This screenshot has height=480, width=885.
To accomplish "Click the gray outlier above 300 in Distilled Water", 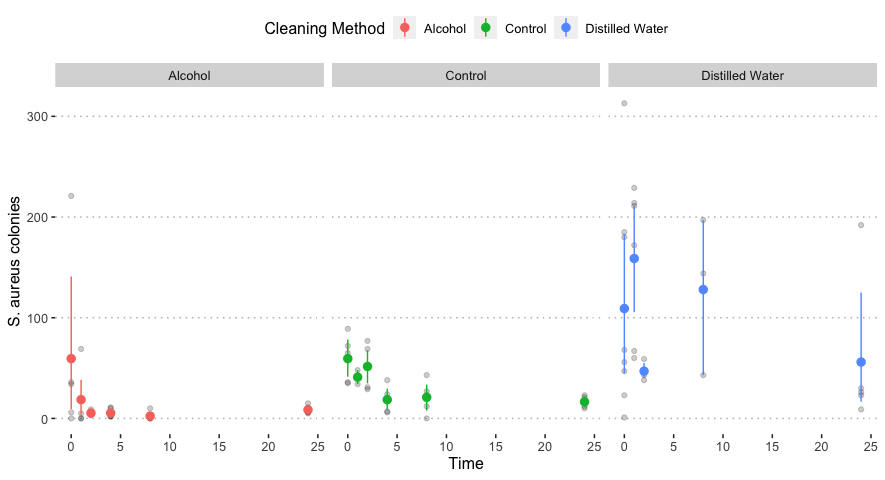I will [x=624, y=103].
